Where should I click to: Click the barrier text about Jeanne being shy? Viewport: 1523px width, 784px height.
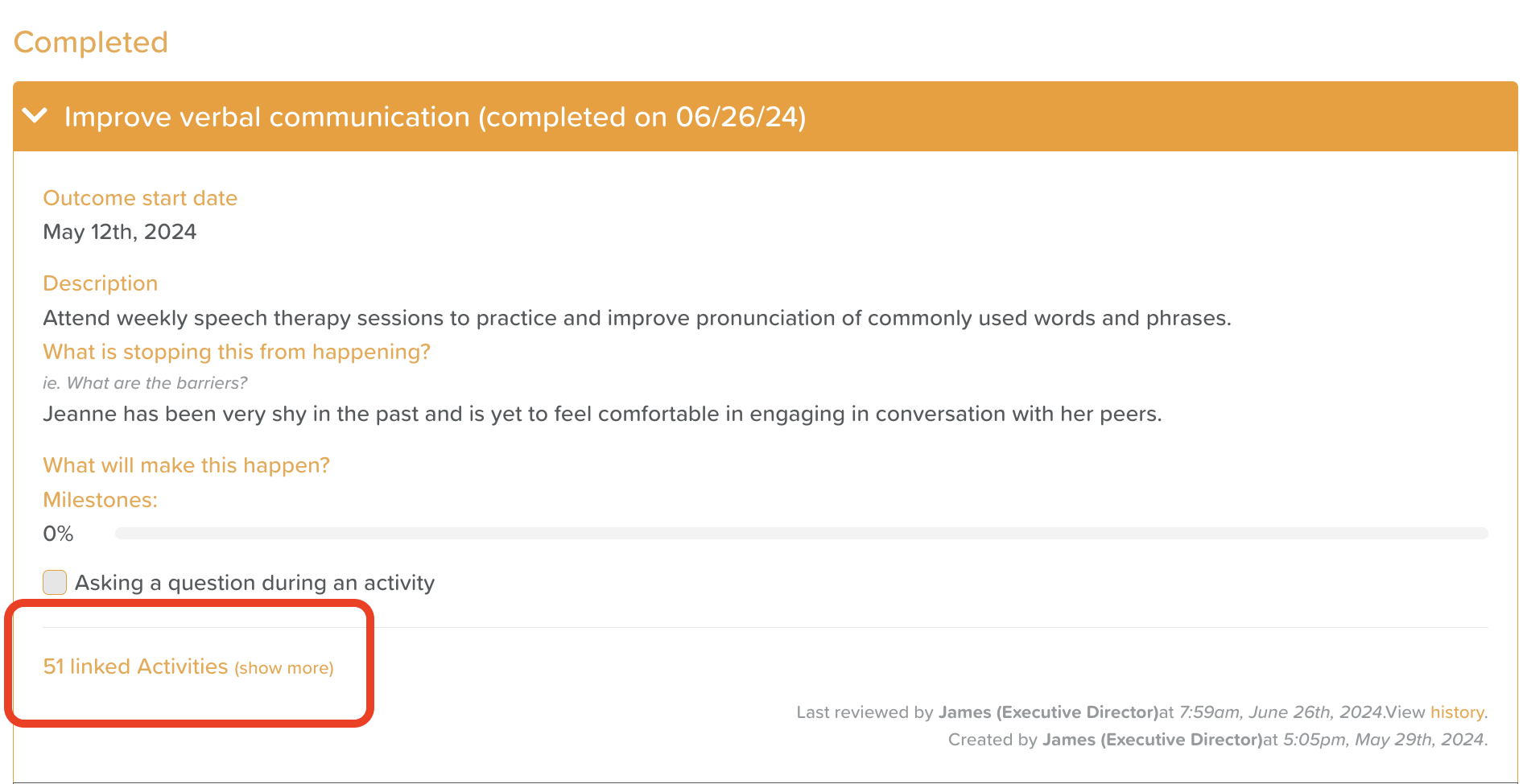pyautogui.click(x=602, y=414)
